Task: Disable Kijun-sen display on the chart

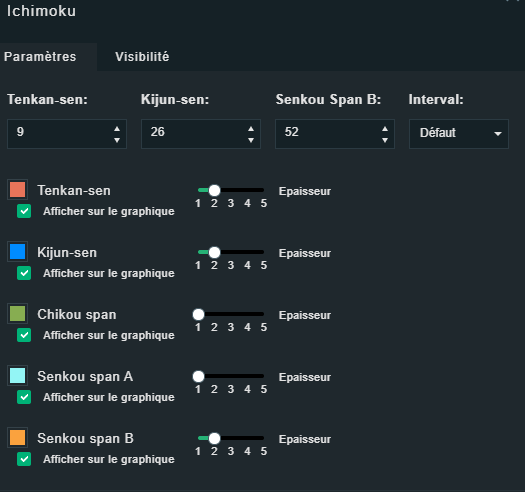Action: click(x=24, y=273)
